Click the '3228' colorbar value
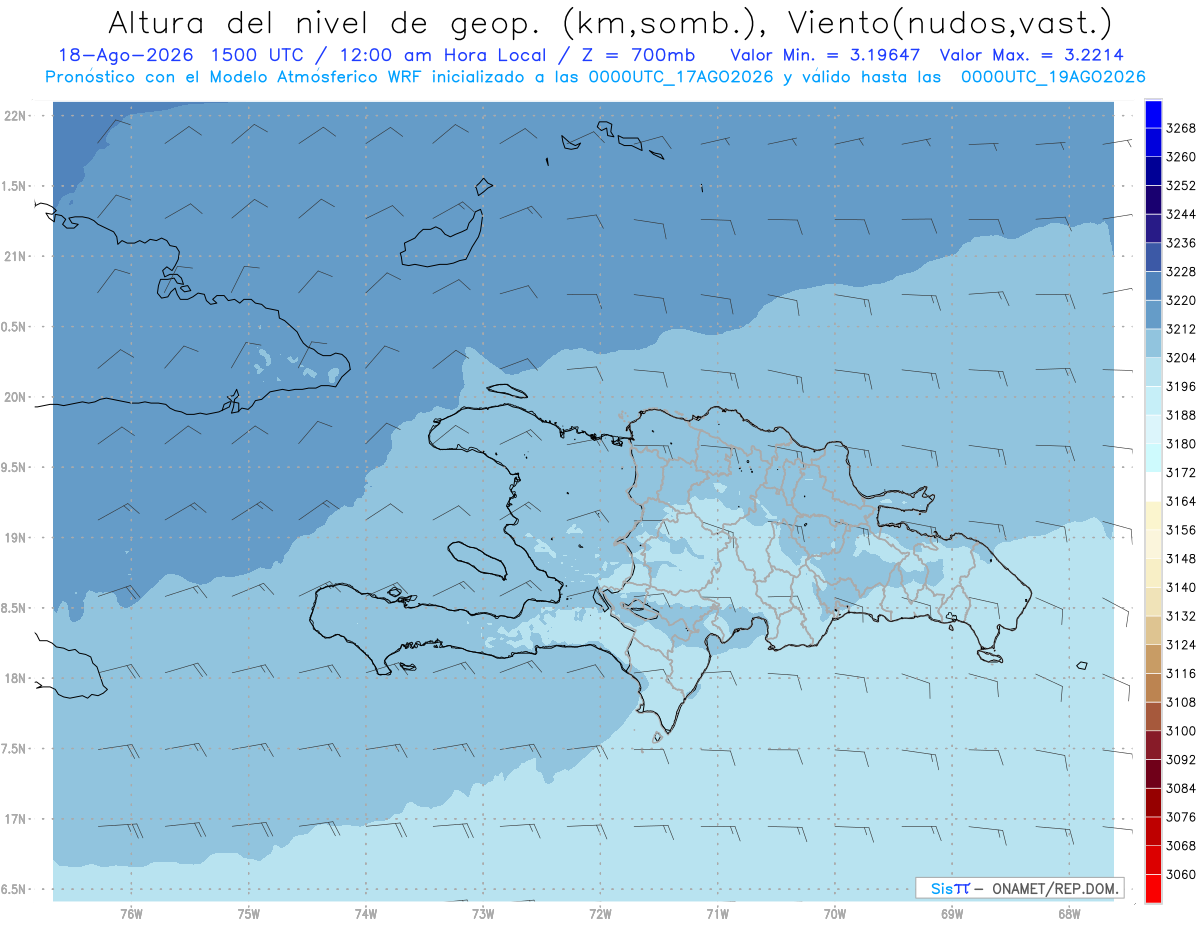Viewport: 1200px width, 927px height. coord(1181,271)
